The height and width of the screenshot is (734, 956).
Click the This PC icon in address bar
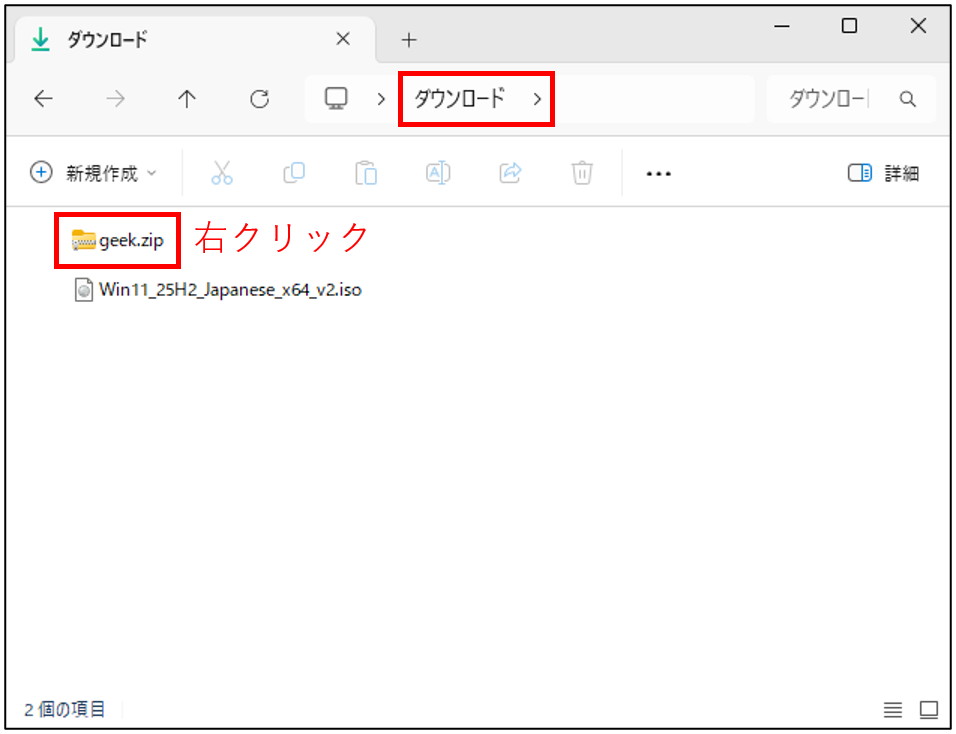(x=335, y=98)
